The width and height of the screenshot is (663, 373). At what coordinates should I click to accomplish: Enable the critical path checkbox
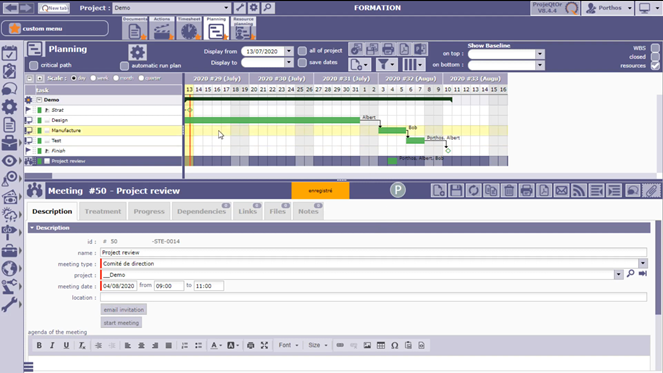pyautogui.click(x=33, y=65)
